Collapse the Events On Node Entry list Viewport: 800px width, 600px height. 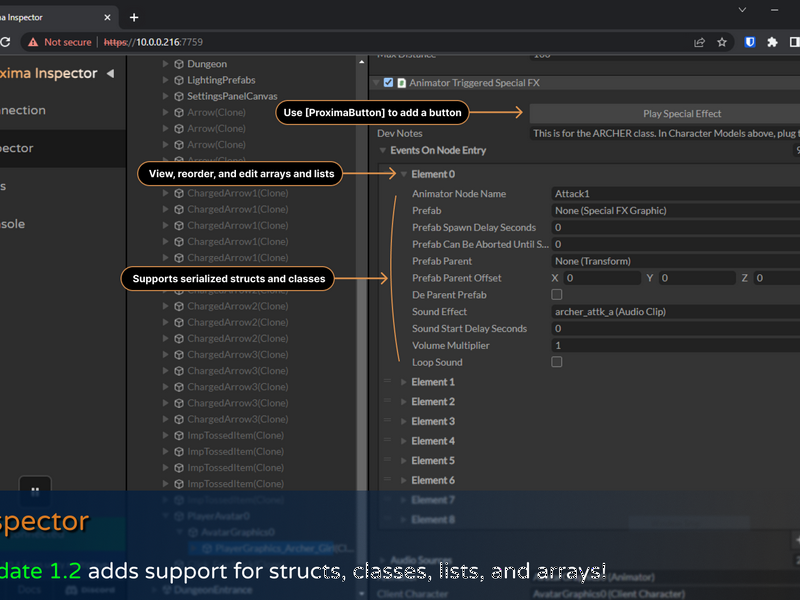pyautogui.click(x=382, y=151)
